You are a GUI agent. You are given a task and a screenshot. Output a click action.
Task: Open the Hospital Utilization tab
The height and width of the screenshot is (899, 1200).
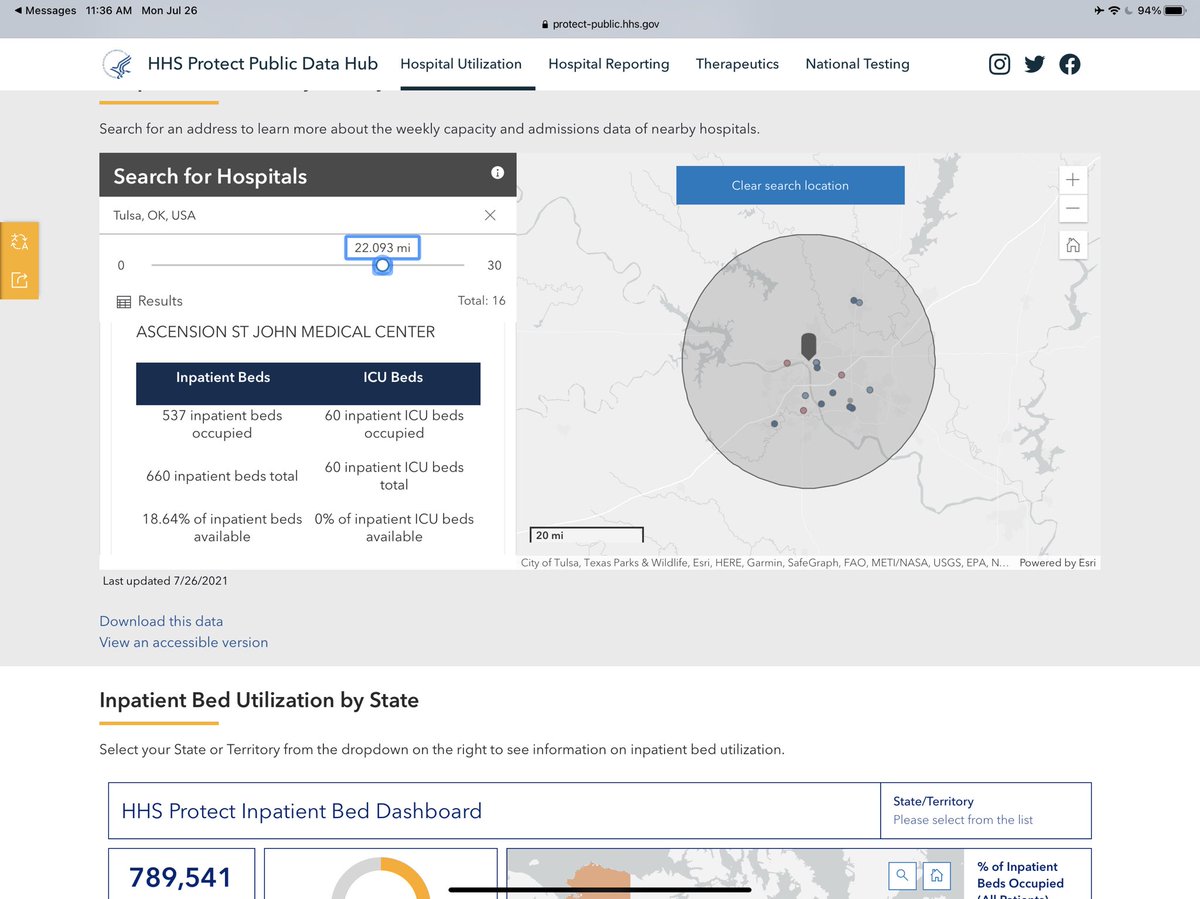click(x=461, y=64)
